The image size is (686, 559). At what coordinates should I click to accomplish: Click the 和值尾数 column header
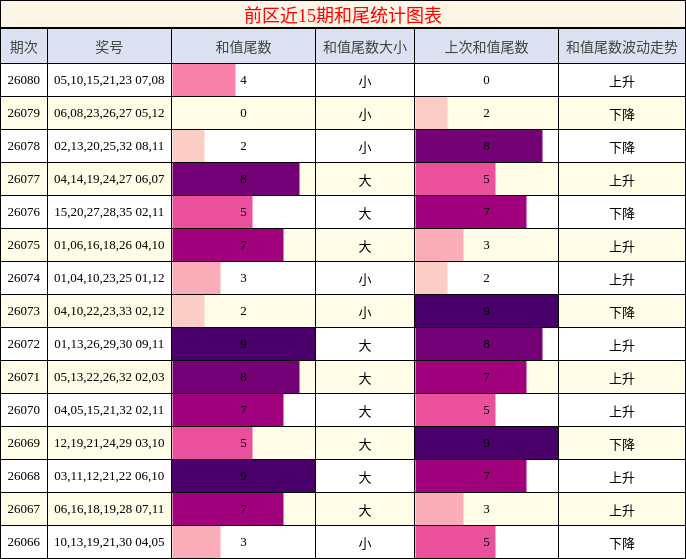click(243, 46)
